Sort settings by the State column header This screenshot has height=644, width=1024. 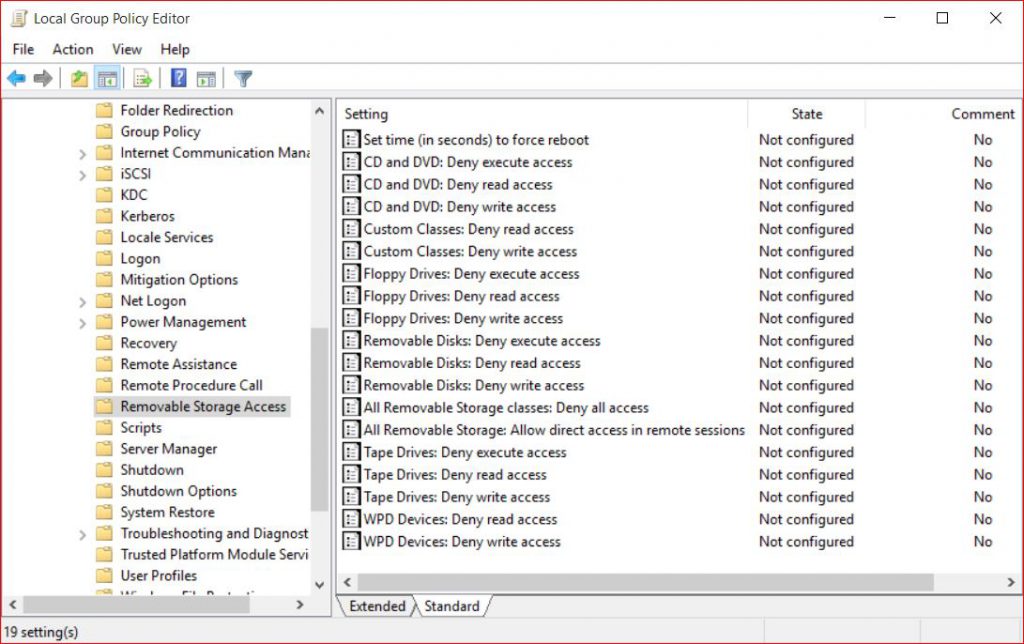(806, 113)
